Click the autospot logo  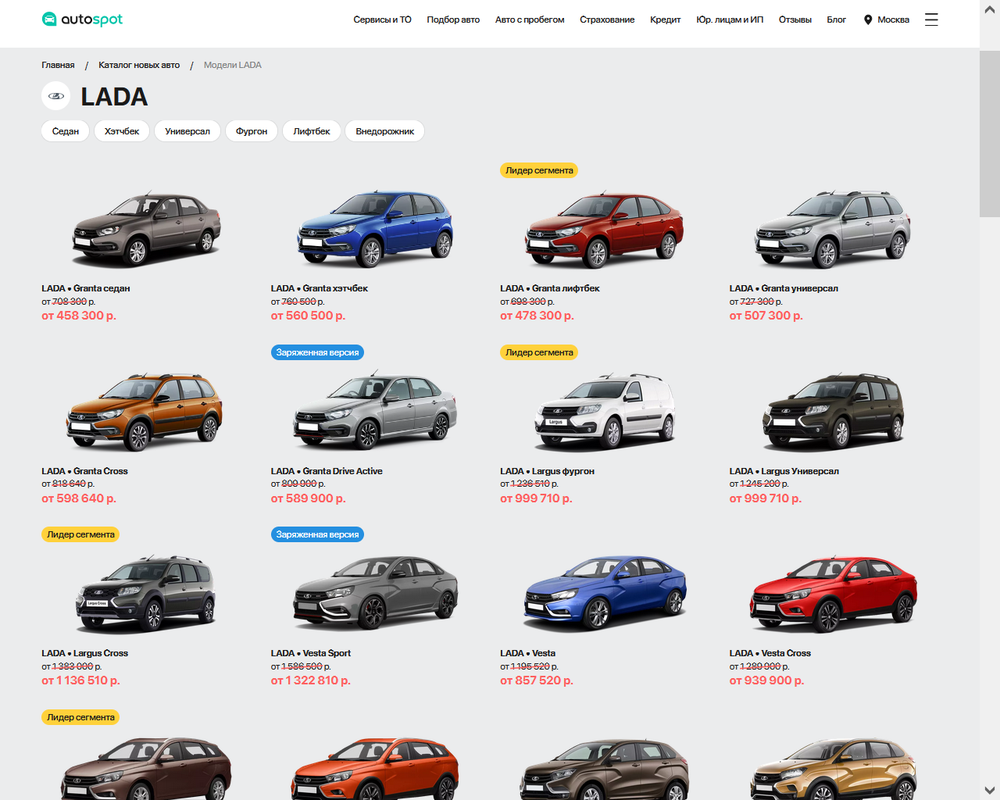pyautogui.click(x=82, y=19)
